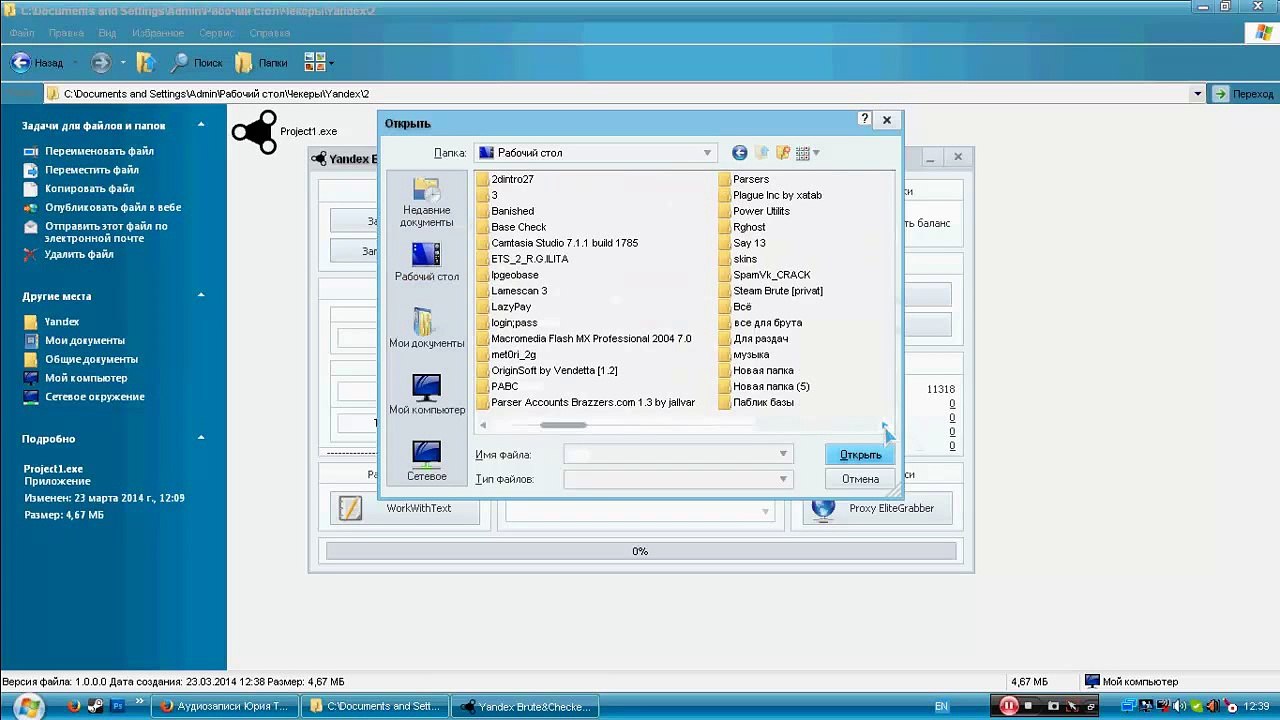Click the Открыть button
1280x720 pixels.
tap(860, 454)
